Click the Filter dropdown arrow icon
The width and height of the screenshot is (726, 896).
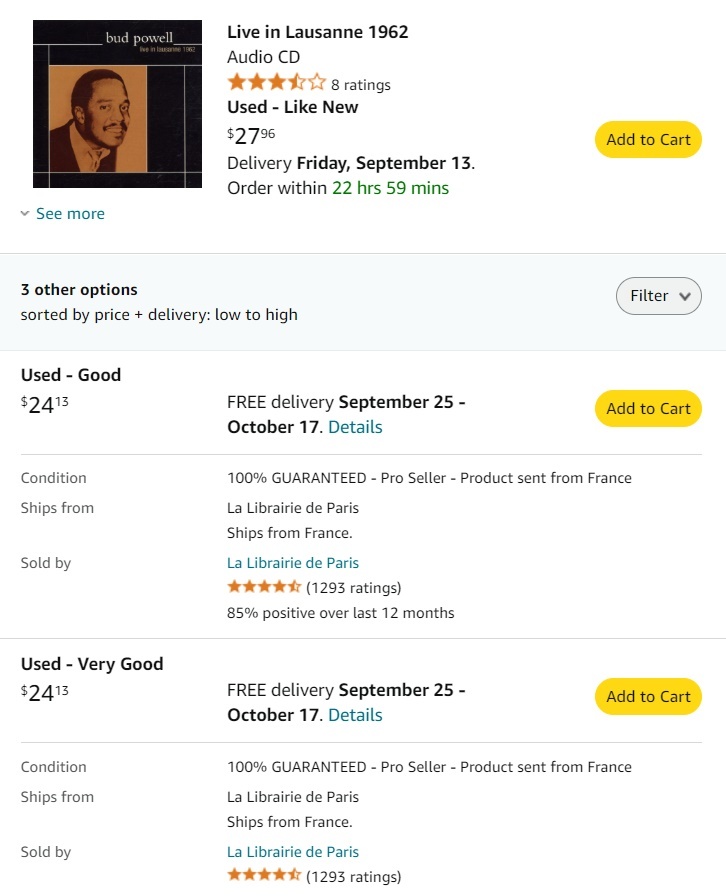coord(685,297)
